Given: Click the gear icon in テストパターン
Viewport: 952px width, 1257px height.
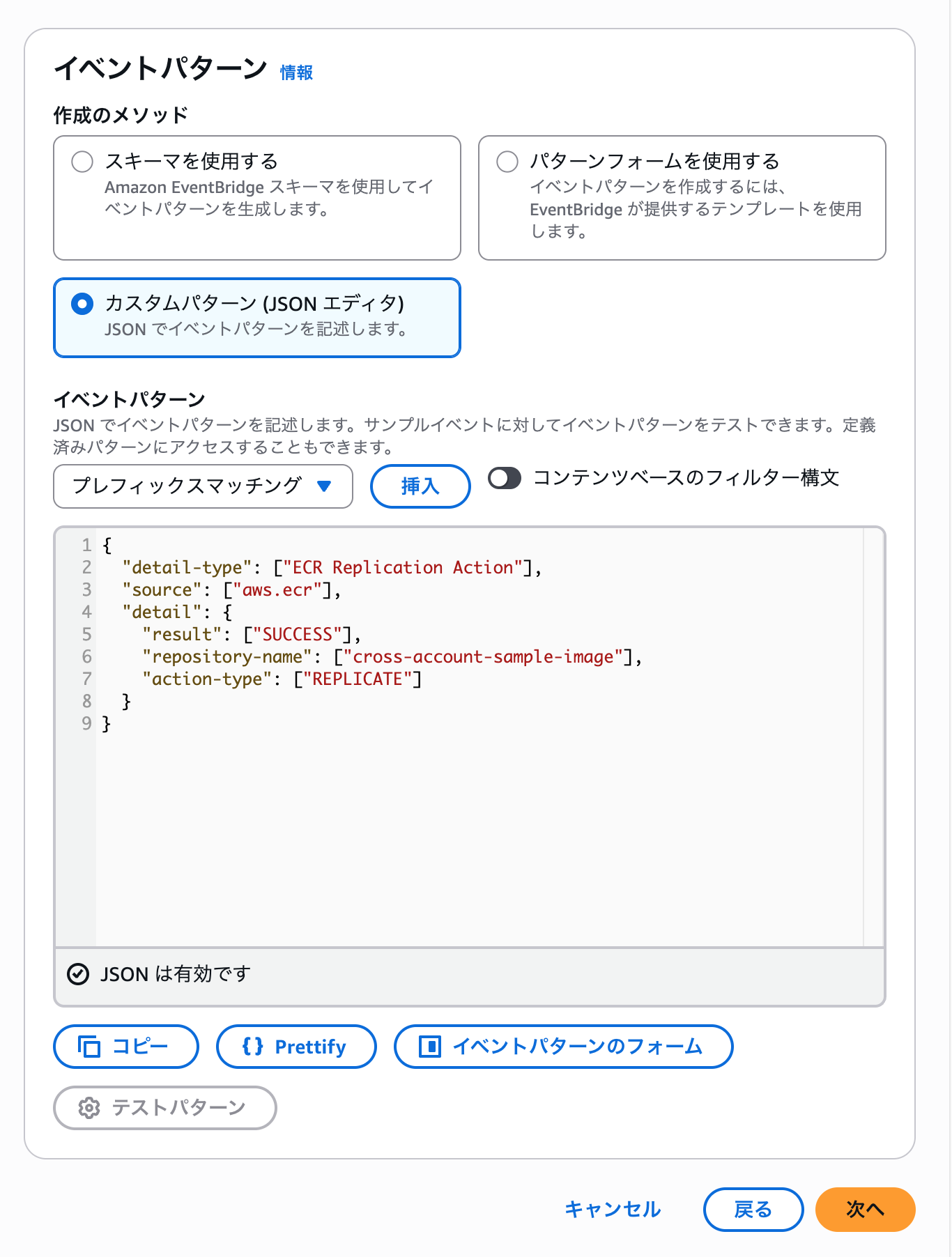Looking at the screenshot, I should point(89,1108).
